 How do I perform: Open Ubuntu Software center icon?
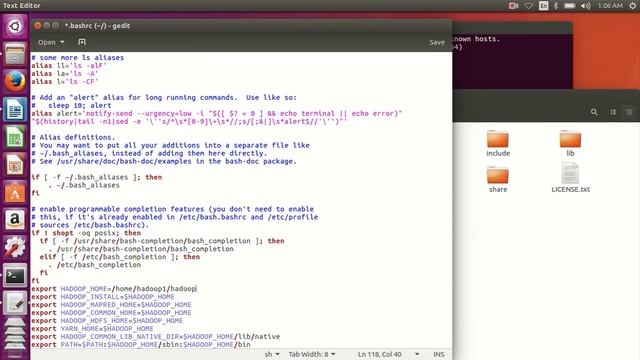pos(15,192)
